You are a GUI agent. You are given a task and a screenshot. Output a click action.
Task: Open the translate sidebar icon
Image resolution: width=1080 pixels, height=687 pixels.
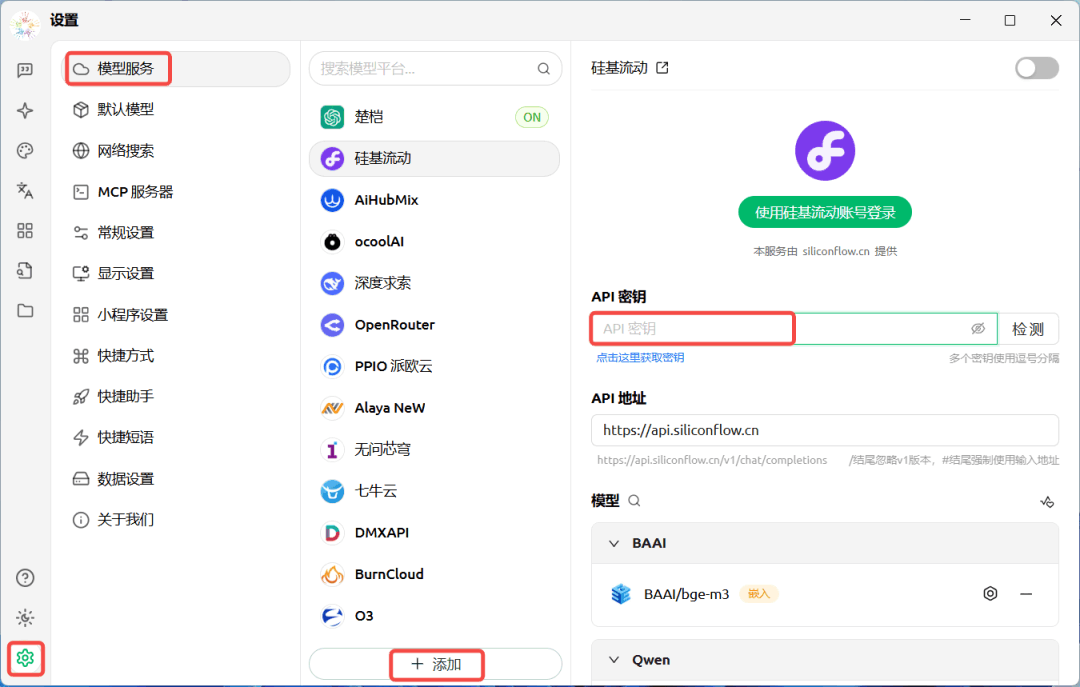click(x=25, y=190)
